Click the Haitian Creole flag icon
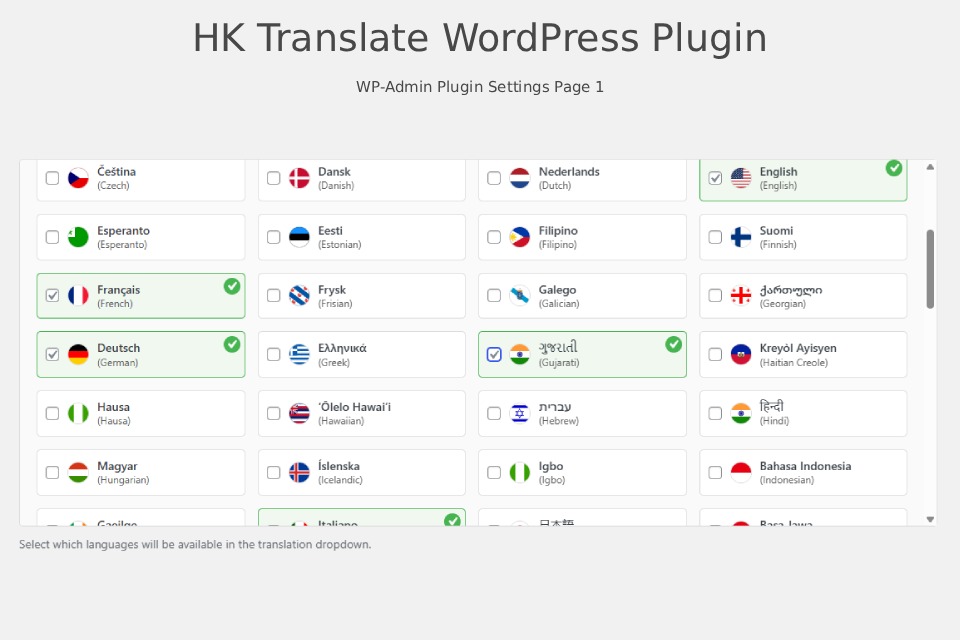Image resolution: width=960 pixels, height=640 pixels. coord(741,355)
